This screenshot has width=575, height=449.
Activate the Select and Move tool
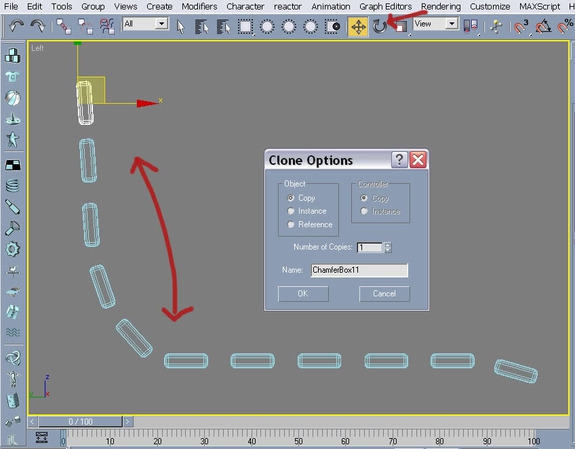coord(358,27)
